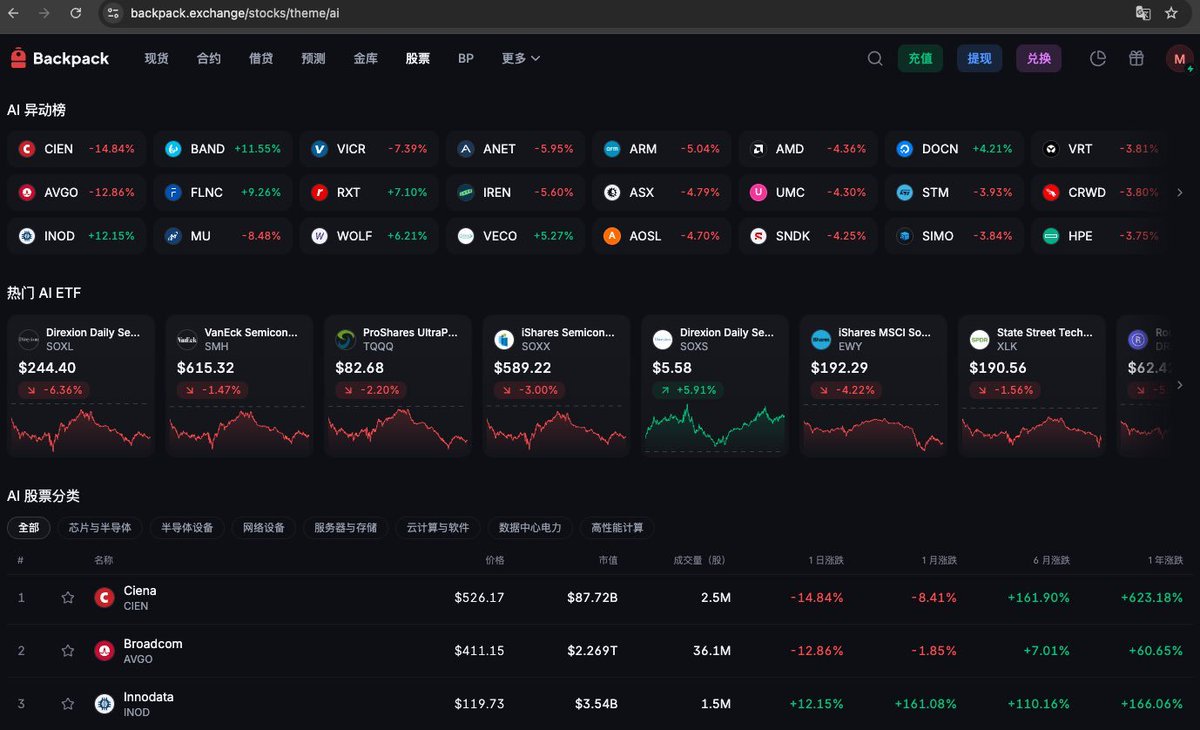Viewport: 1200px width, 730px height.
Task: Open the search magnifier icon
Action: coord(875,59)
